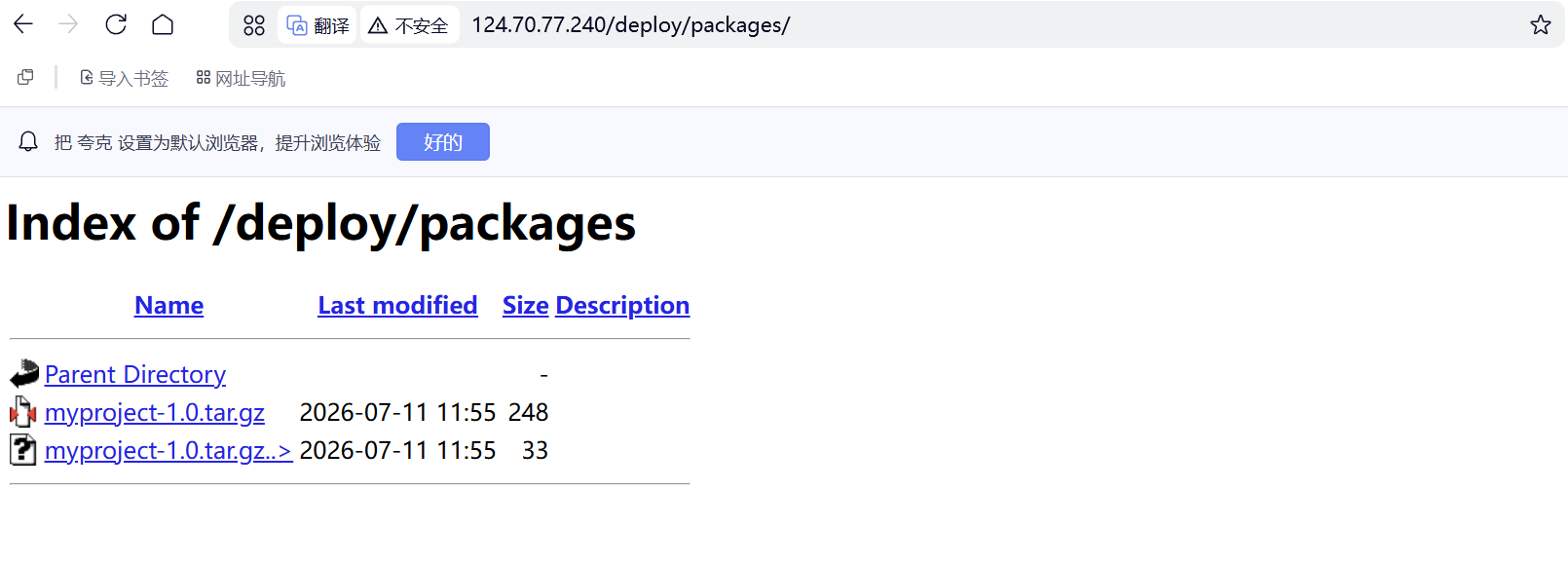This screenshot has height=564, width=1568.
Task: Open 网址导航 site navigation bookmark
Action: pyautogui.click(x=241, y=78)
